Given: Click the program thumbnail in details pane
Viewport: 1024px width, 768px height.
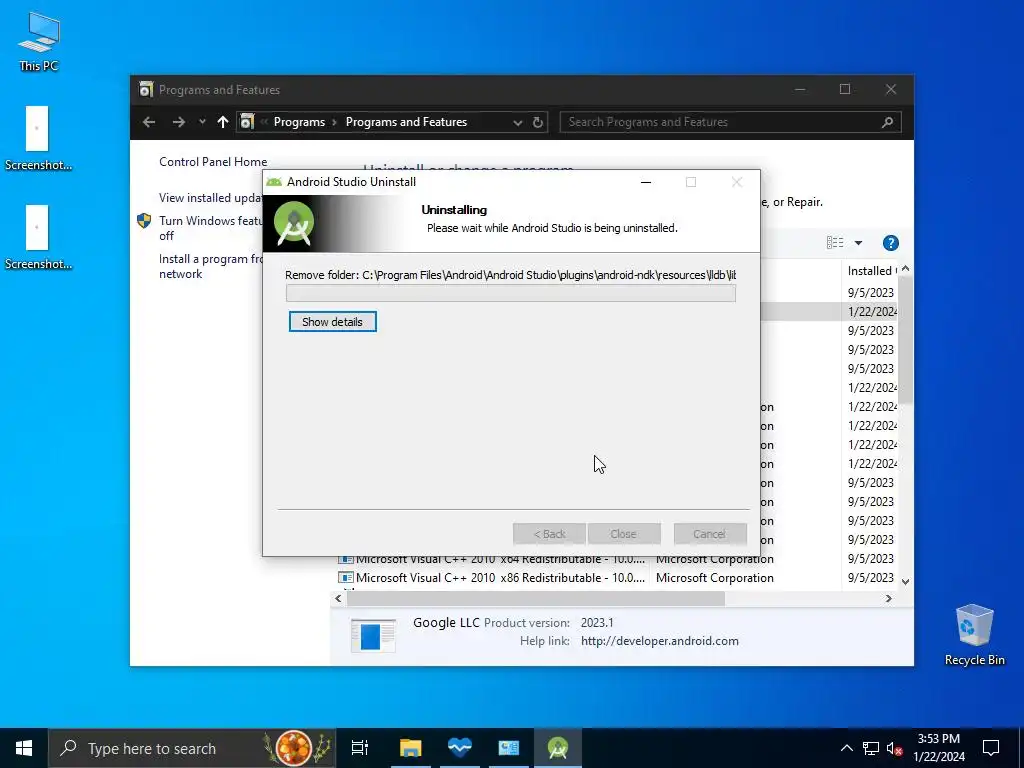Looking at the screenshot, I should 373,635.
